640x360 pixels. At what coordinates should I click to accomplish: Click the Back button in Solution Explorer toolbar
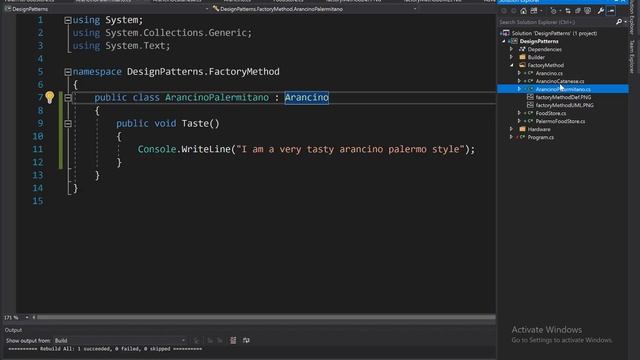[x=504, y=11]
